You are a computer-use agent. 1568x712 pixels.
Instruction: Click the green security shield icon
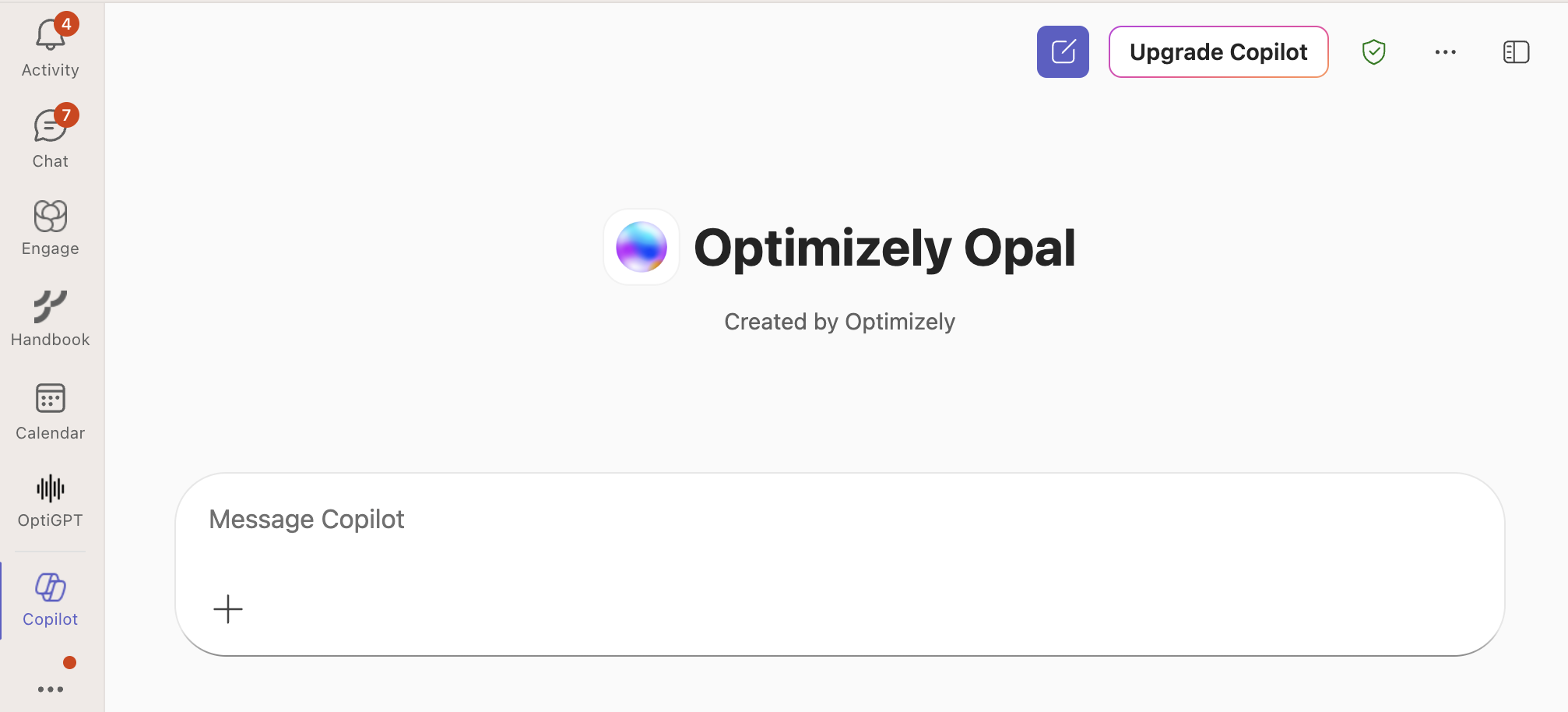[x=1374, y=51]
